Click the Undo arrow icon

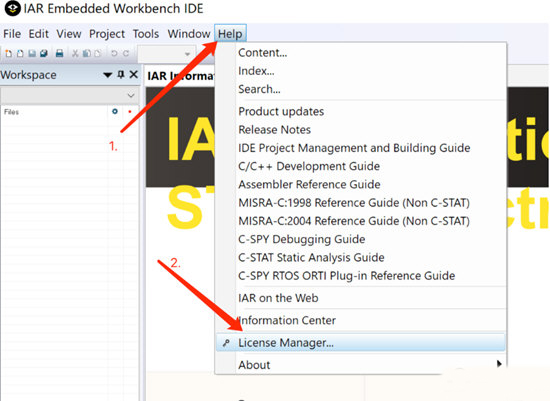[114, 53]
